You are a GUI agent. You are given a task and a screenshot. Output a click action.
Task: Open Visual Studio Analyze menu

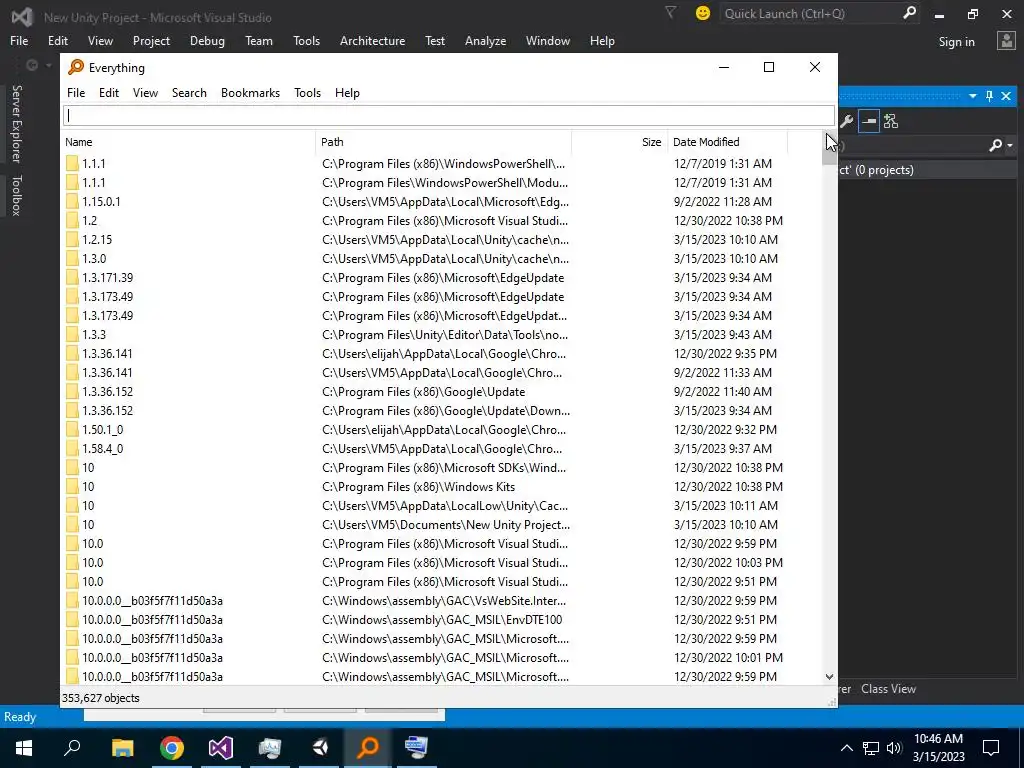(485, 40)
